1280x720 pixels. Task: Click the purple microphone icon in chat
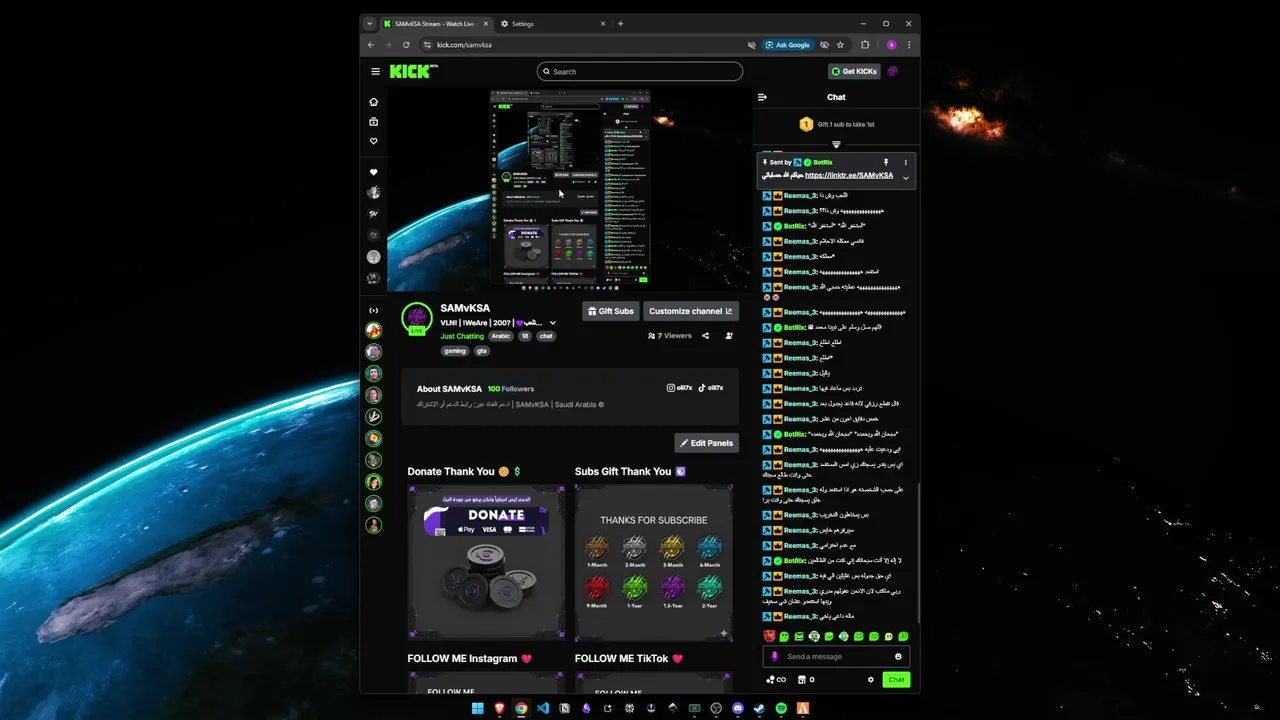[775, 657]
